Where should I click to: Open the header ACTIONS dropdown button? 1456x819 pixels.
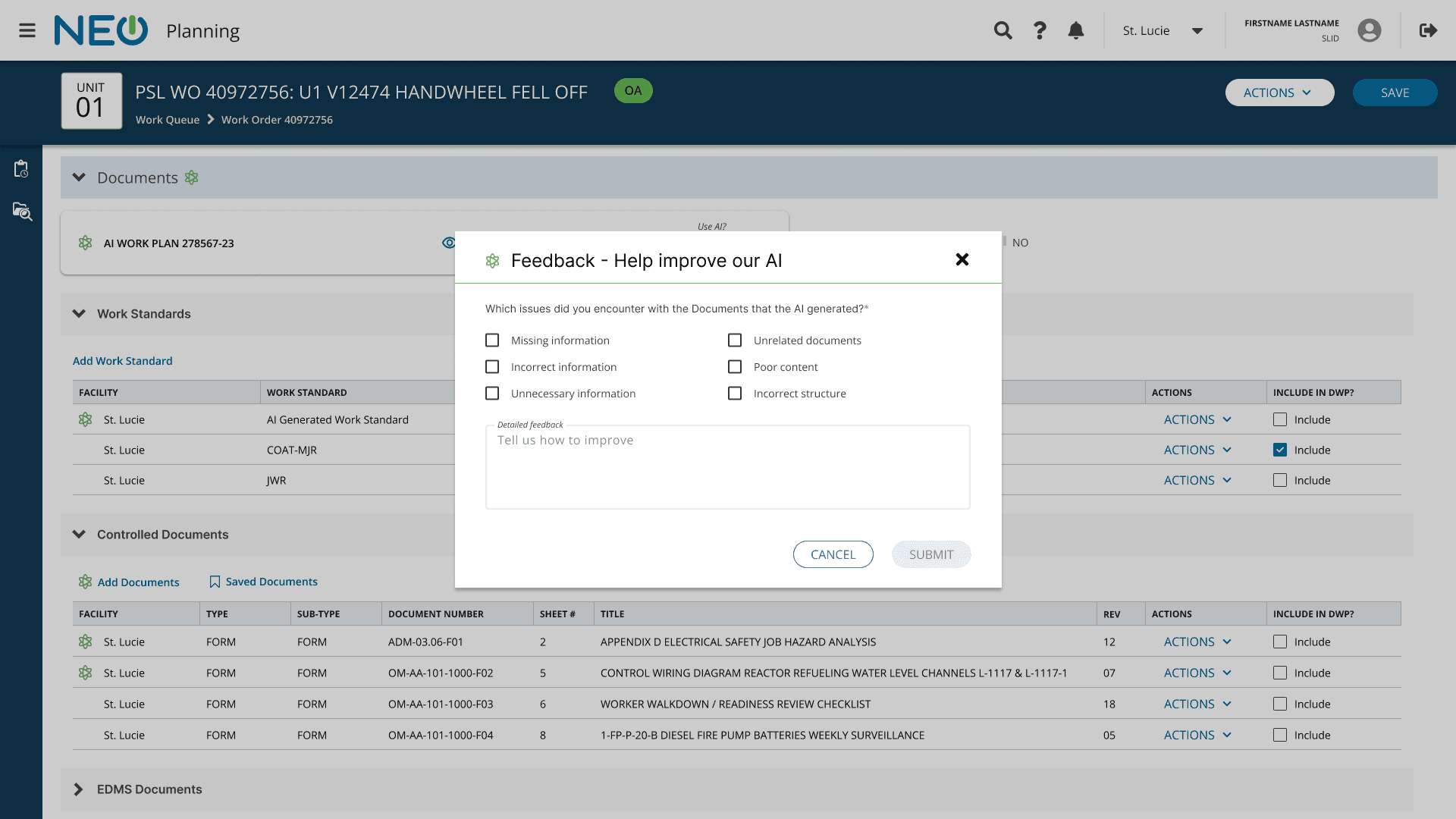[x=1279, y=93]
